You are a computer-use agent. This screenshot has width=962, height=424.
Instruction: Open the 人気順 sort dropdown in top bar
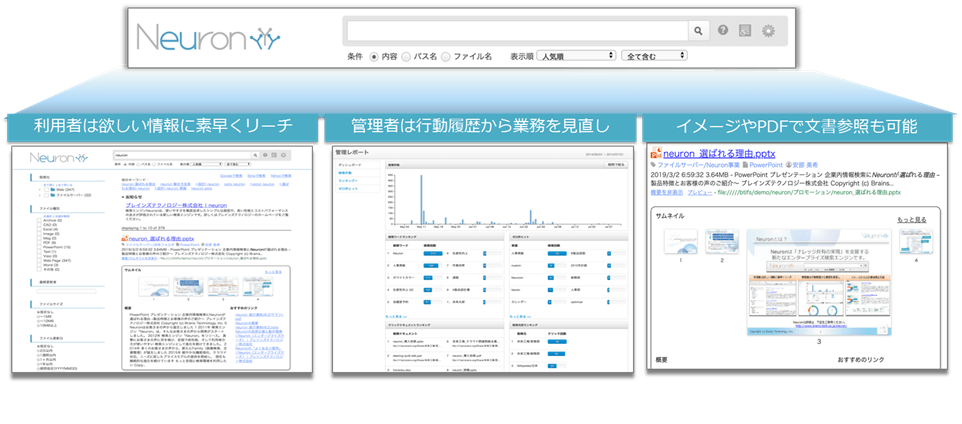pos(575,56)
